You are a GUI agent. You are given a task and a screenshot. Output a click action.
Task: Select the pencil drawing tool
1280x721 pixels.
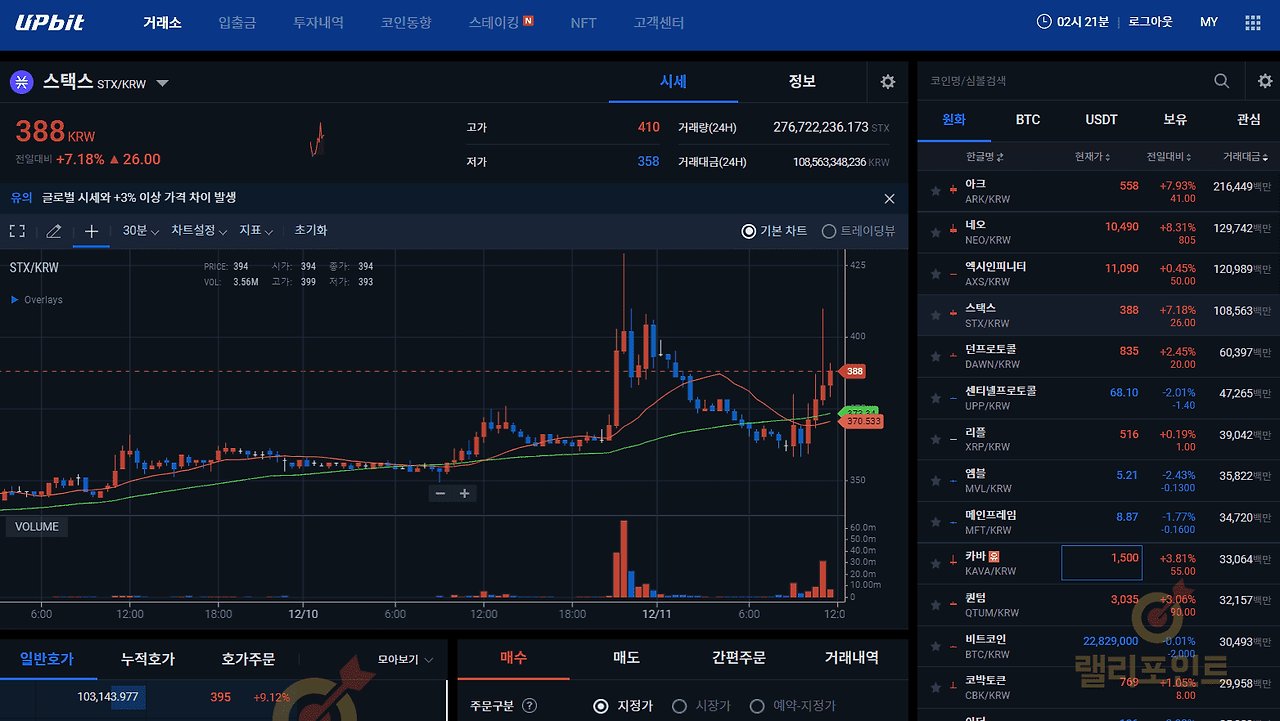coord(54,231)
